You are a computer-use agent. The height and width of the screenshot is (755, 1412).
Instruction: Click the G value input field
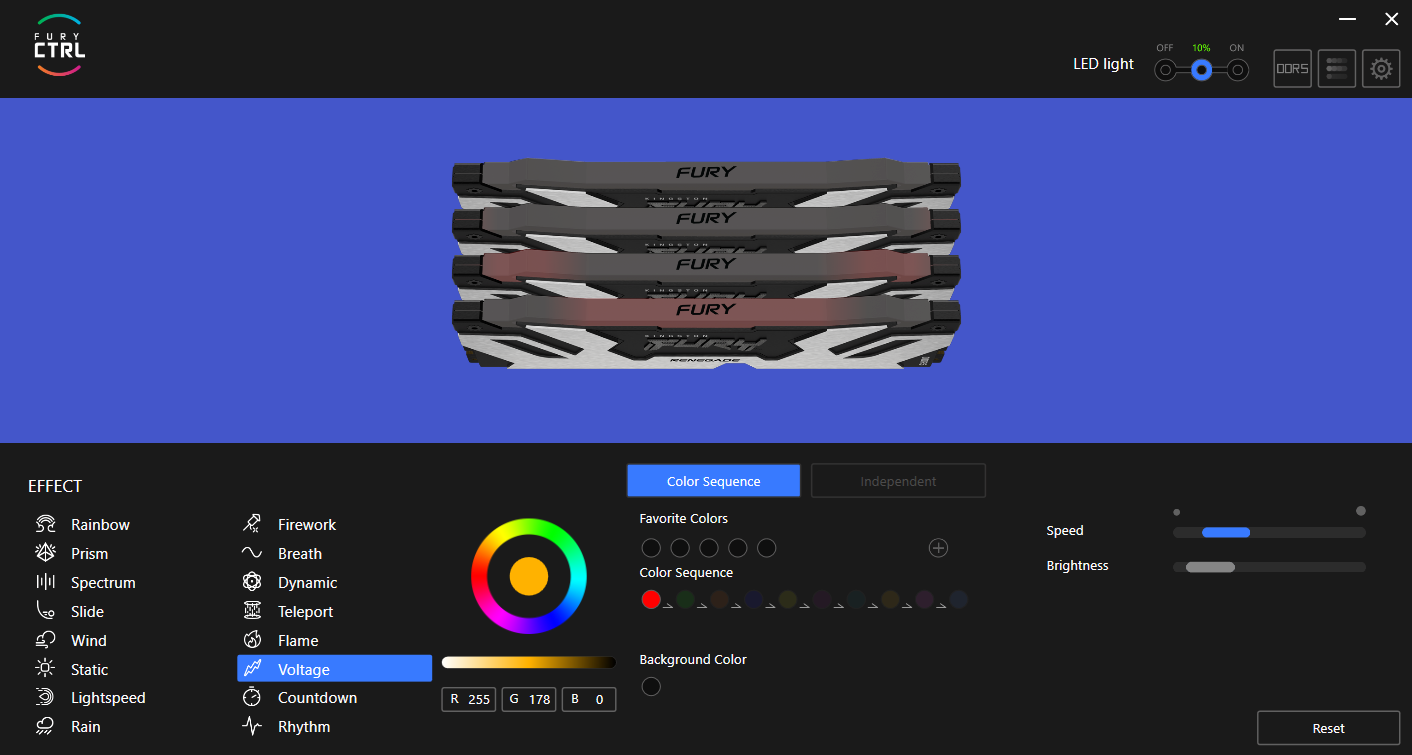(x=529, y=699)
